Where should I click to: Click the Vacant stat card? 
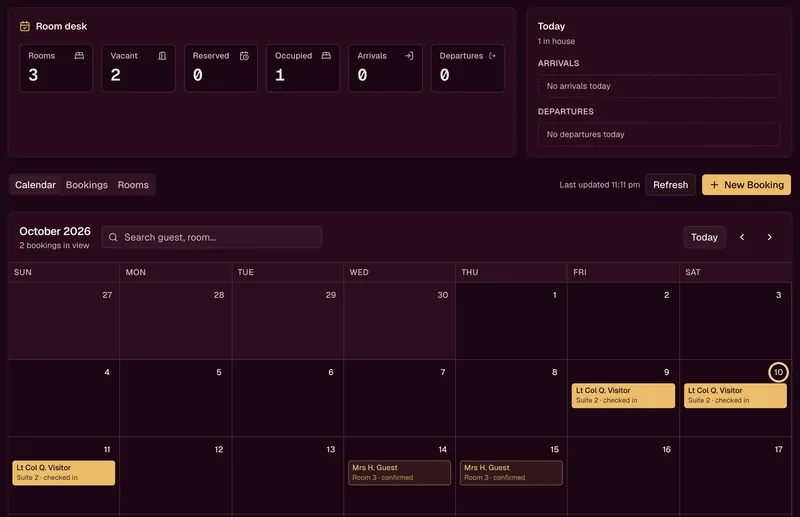[138, 68]
